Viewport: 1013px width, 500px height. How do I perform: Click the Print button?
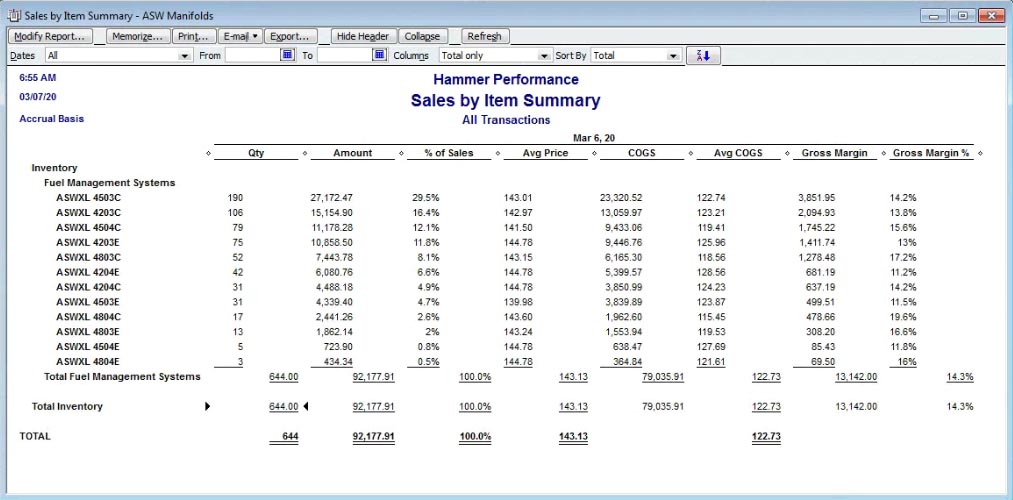[192, 36]
